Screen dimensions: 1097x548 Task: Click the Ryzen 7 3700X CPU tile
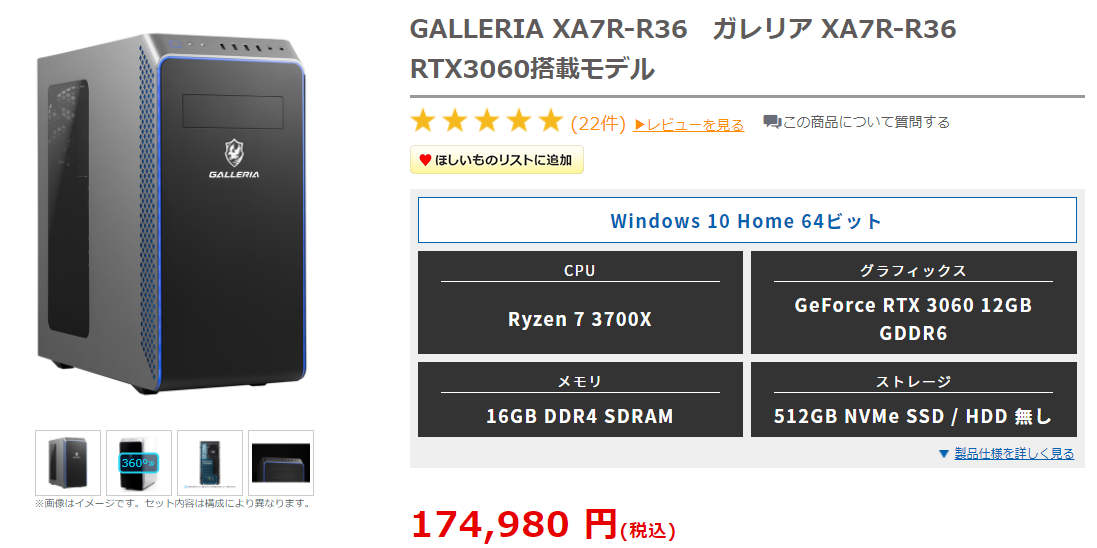coord(580,302)
